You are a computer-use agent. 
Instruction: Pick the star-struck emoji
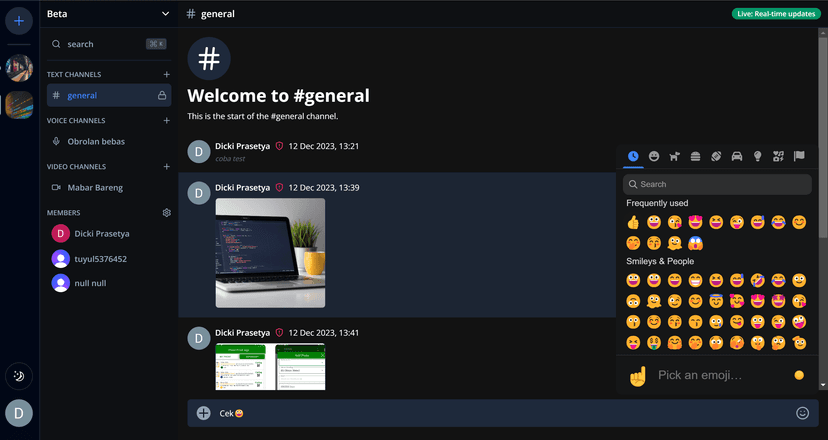click(778, 301)
